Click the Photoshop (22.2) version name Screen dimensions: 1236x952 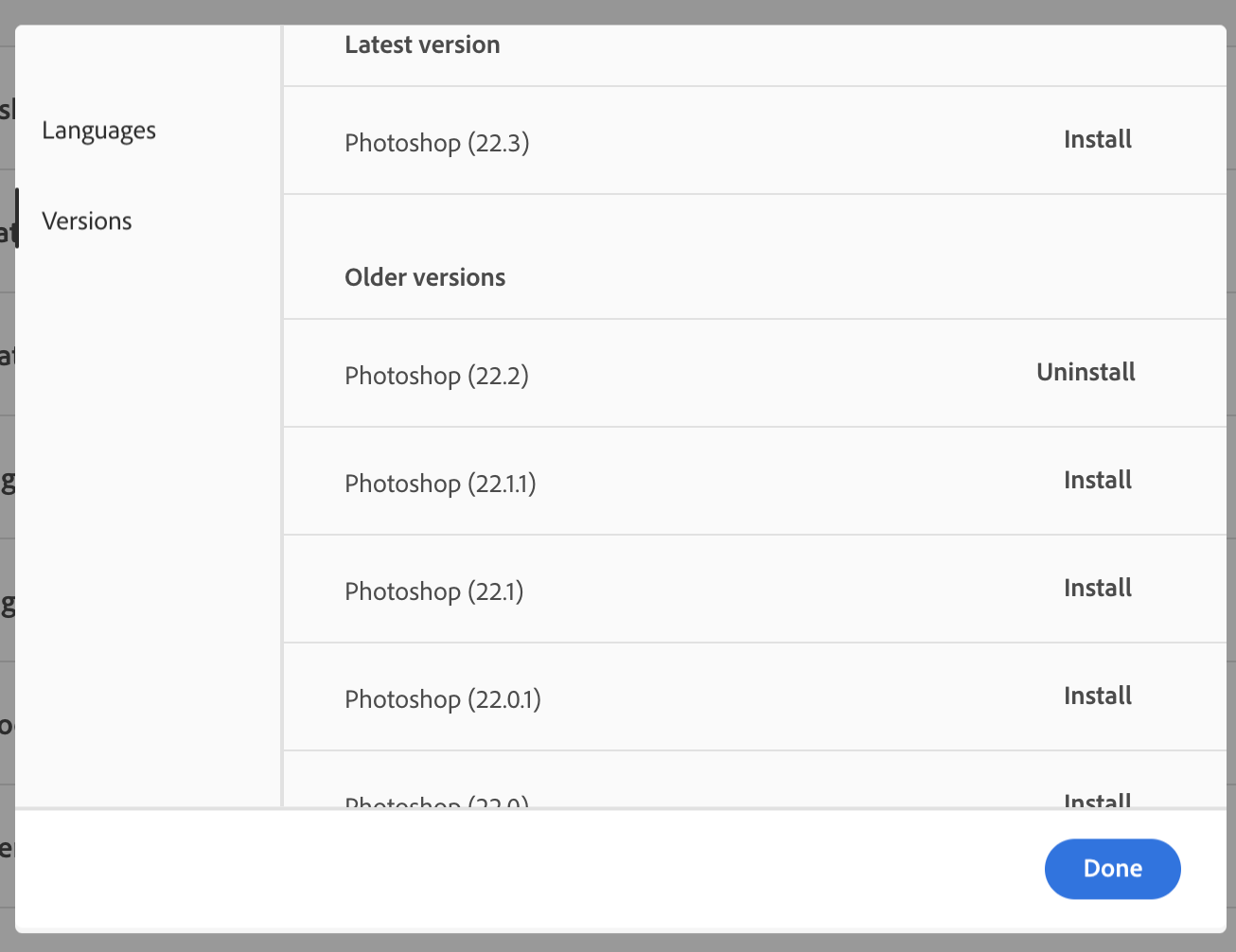pyautogui.click(x=436, y=376)
